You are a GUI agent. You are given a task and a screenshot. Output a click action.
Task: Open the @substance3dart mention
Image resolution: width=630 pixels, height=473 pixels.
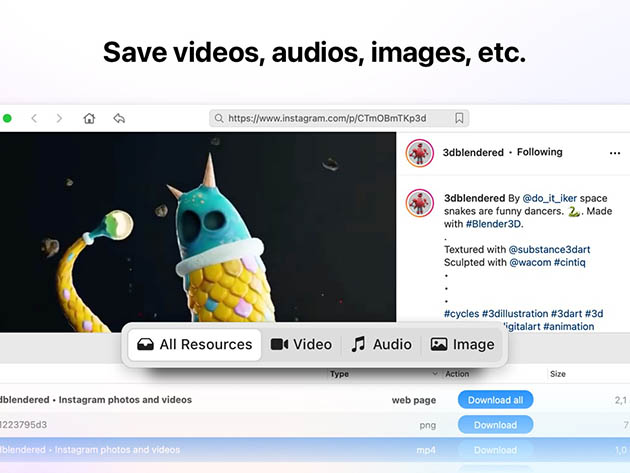pos(549,249)
